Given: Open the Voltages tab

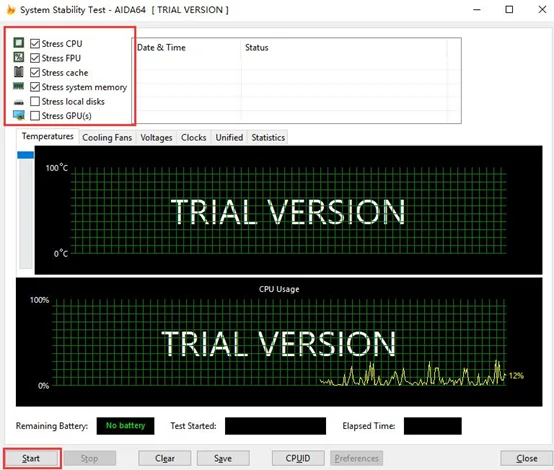Looking at the screenshot, I should (156, 137).
